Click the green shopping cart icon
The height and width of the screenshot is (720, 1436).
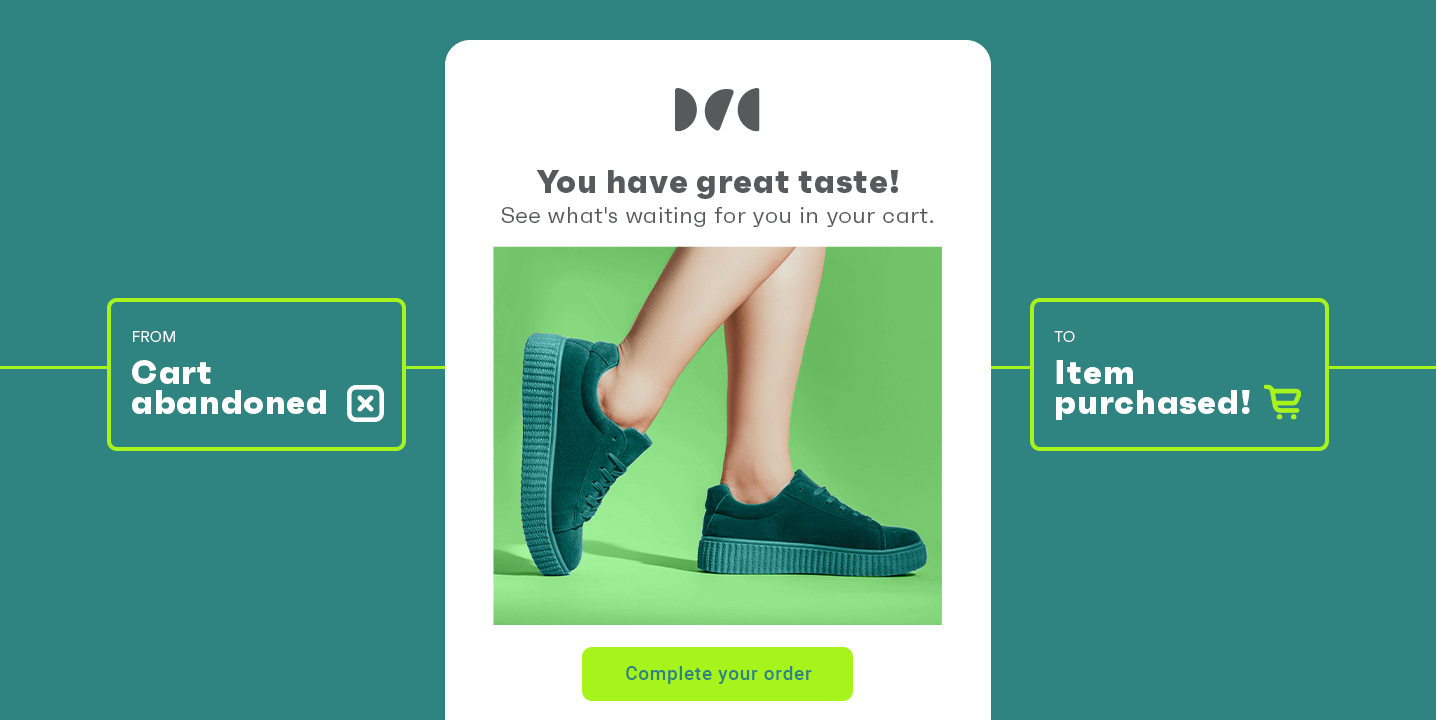pyautogui.click(x=1283, y=402)
